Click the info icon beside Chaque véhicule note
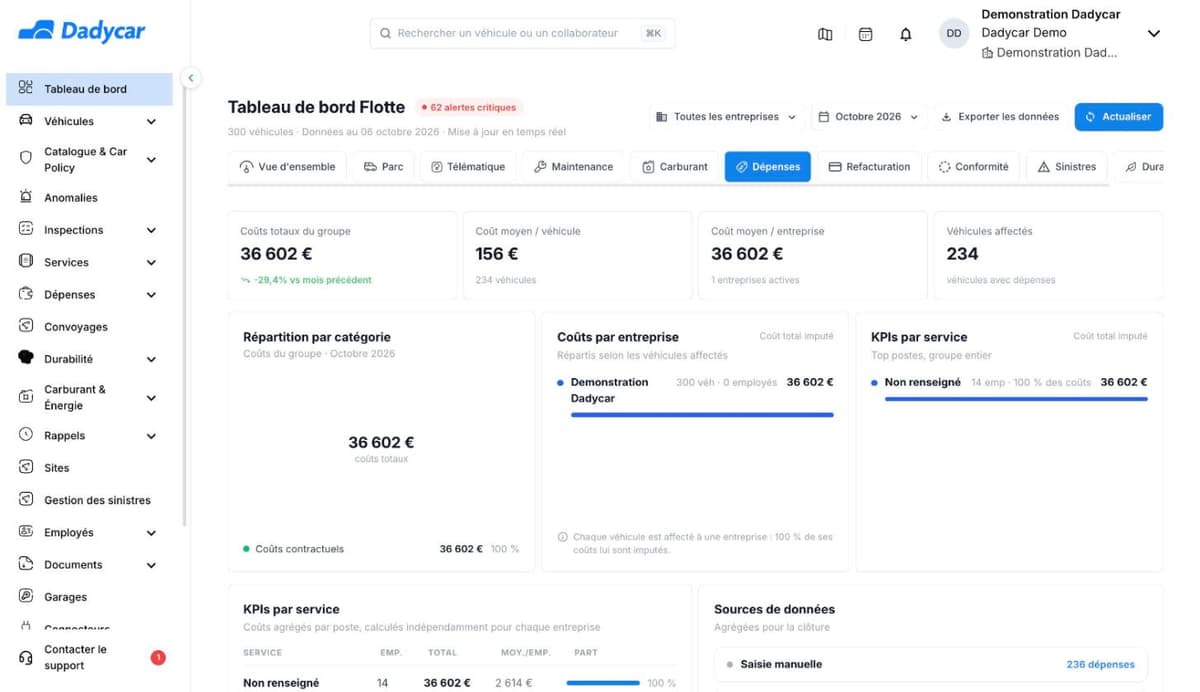Image resolution: width=1200 pixels, height=692 pixels. (x=562, y=537)
